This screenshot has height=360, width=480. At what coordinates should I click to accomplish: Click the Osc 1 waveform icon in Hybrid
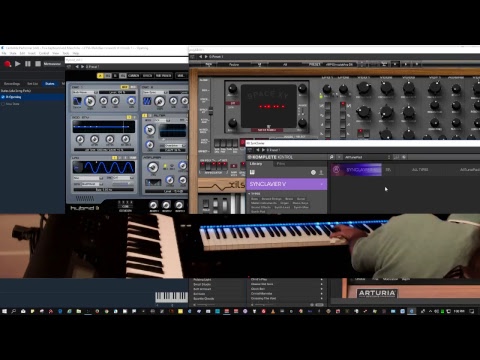pos(77,101)
